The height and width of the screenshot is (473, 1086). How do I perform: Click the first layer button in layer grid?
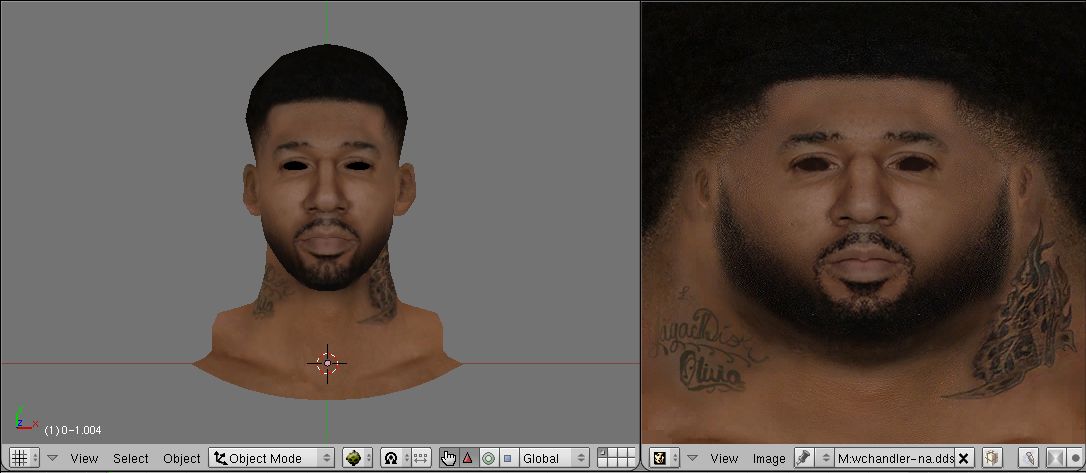pos(603,454)
